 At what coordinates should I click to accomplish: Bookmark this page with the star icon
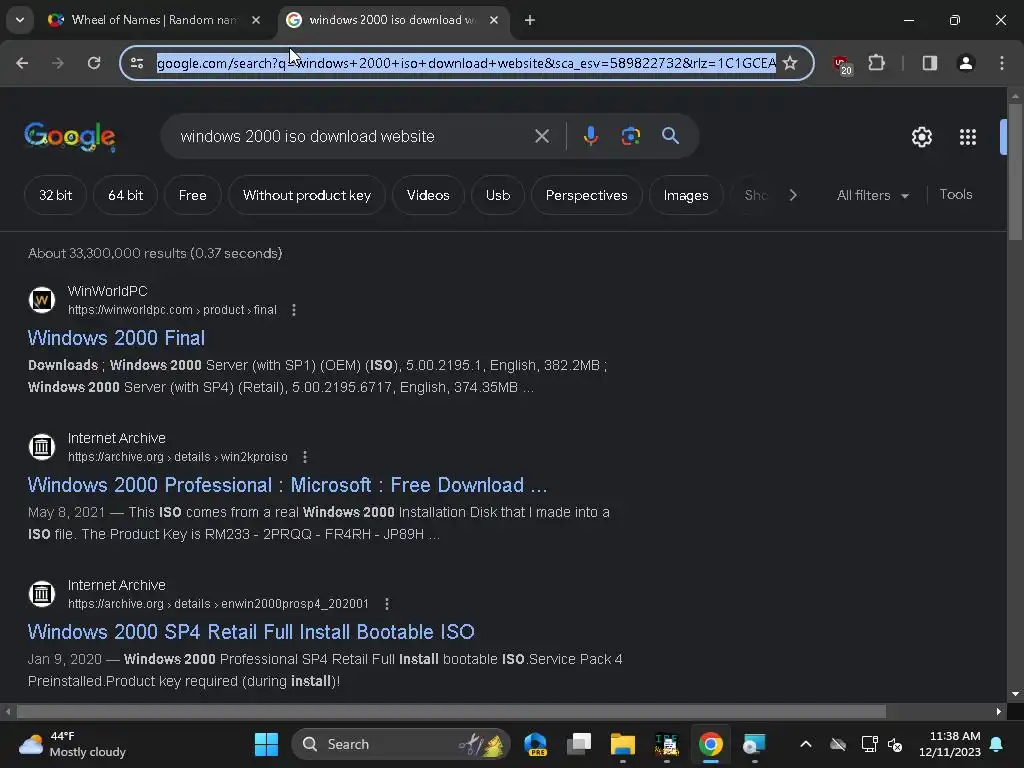[790, 63]
